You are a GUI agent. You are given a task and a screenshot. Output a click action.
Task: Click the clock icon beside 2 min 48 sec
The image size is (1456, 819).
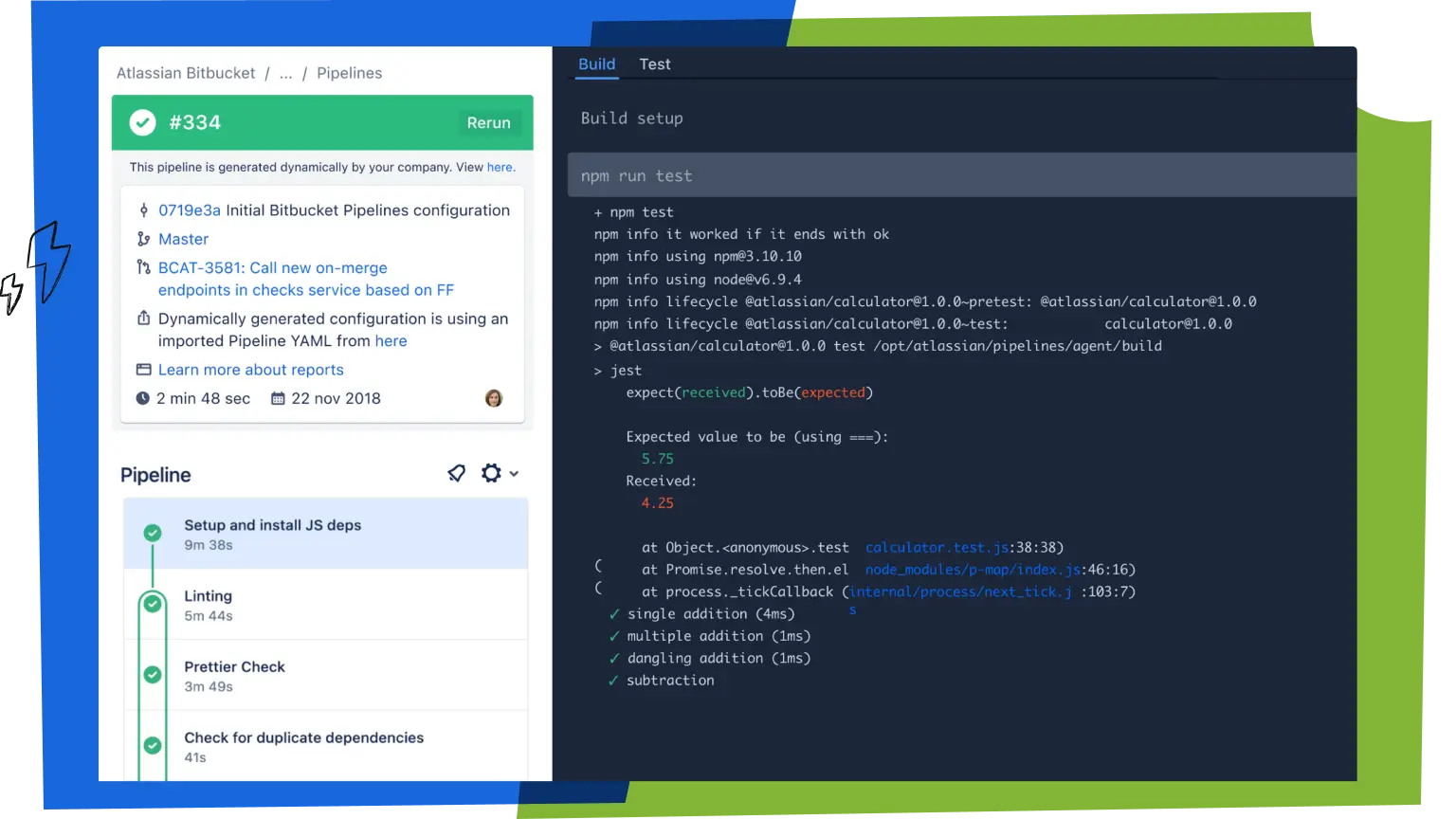[x=143, y=398]
